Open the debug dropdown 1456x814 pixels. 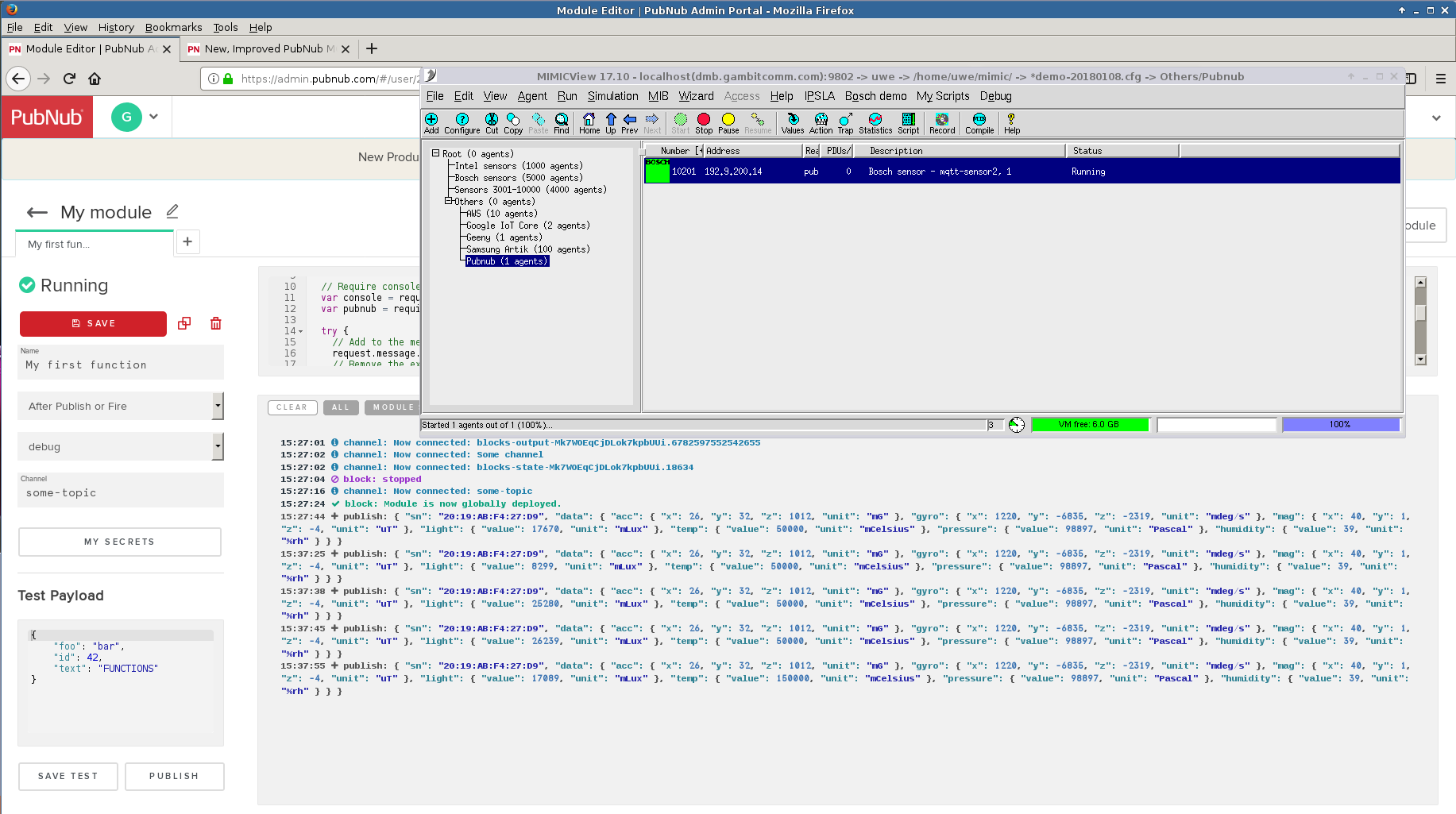pyautogui.click(x=121, y=446)
